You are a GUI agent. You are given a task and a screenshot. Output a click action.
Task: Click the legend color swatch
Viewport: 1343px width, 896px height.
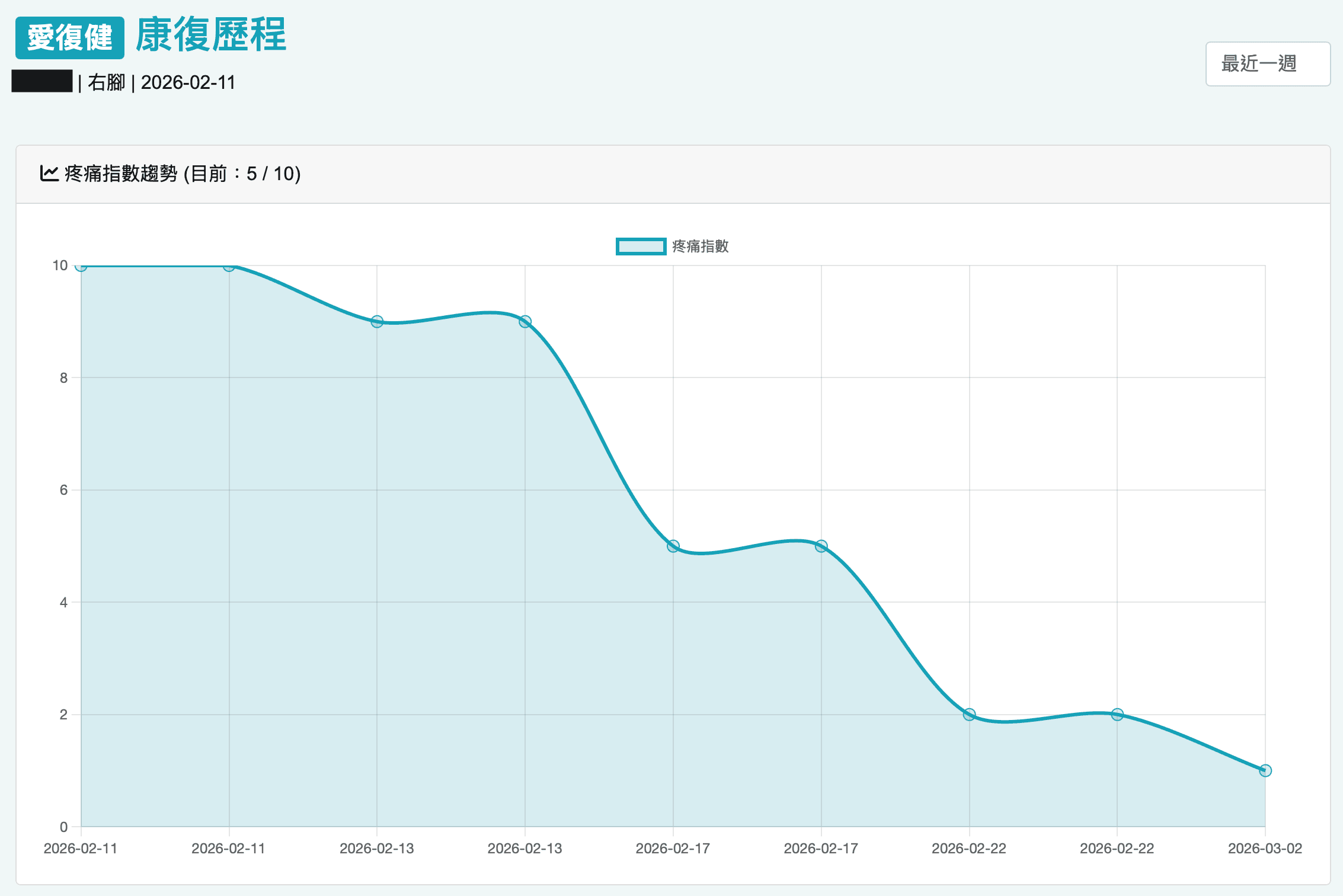tap(641, 247)
